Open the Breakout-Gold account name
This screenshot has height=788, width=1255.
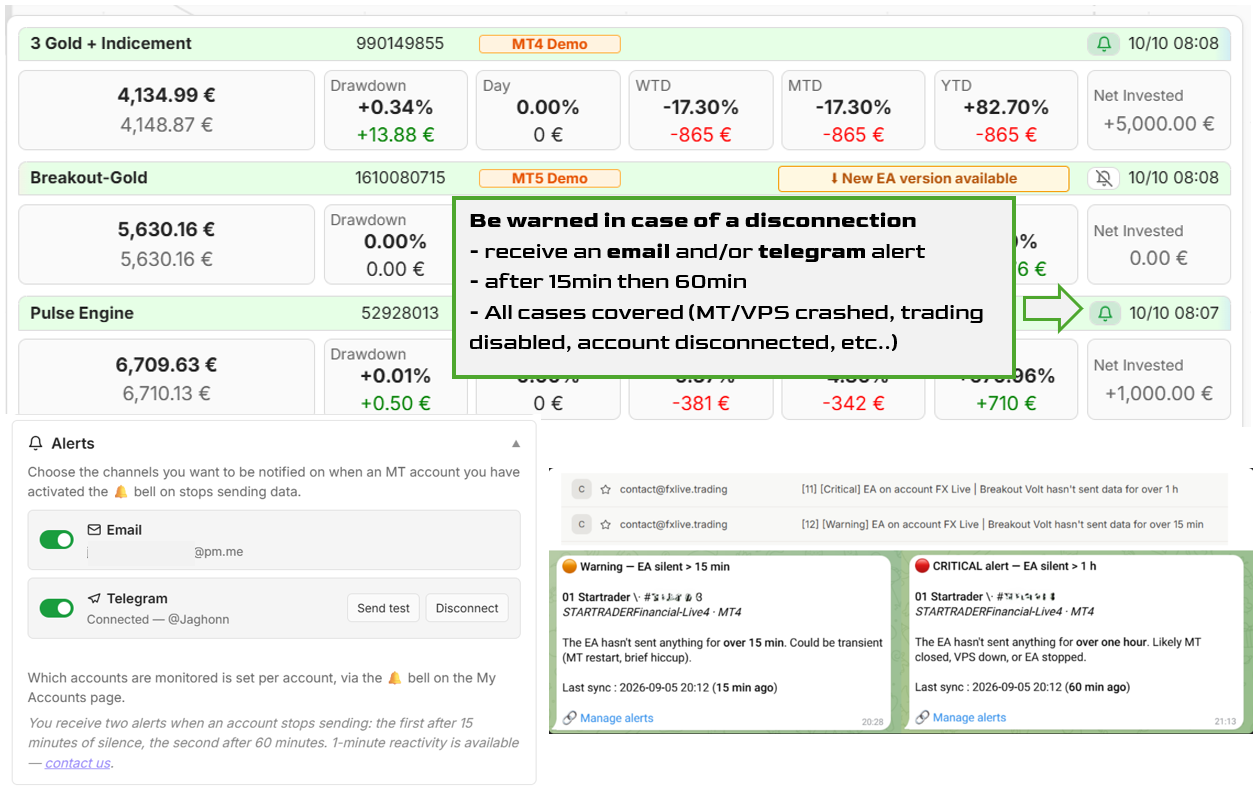coord(89,177)
